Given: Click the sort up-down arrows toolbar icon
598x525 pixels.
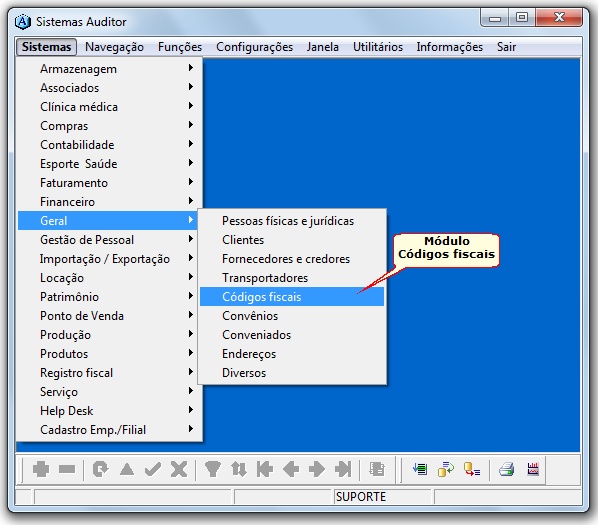Looking at the screenshot, I should [239, 469].
